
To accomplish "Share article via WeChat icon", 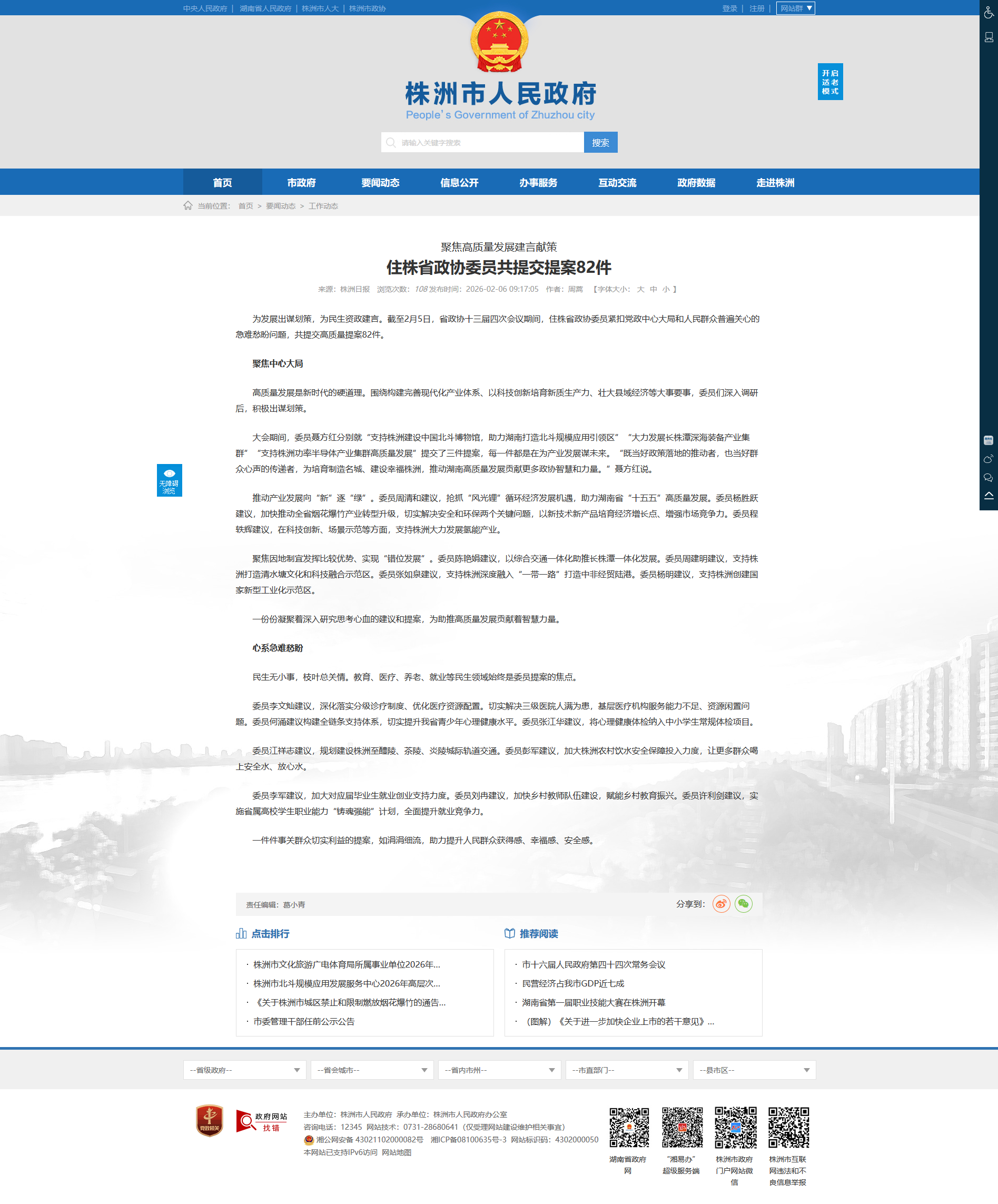I will click(743, 904).
